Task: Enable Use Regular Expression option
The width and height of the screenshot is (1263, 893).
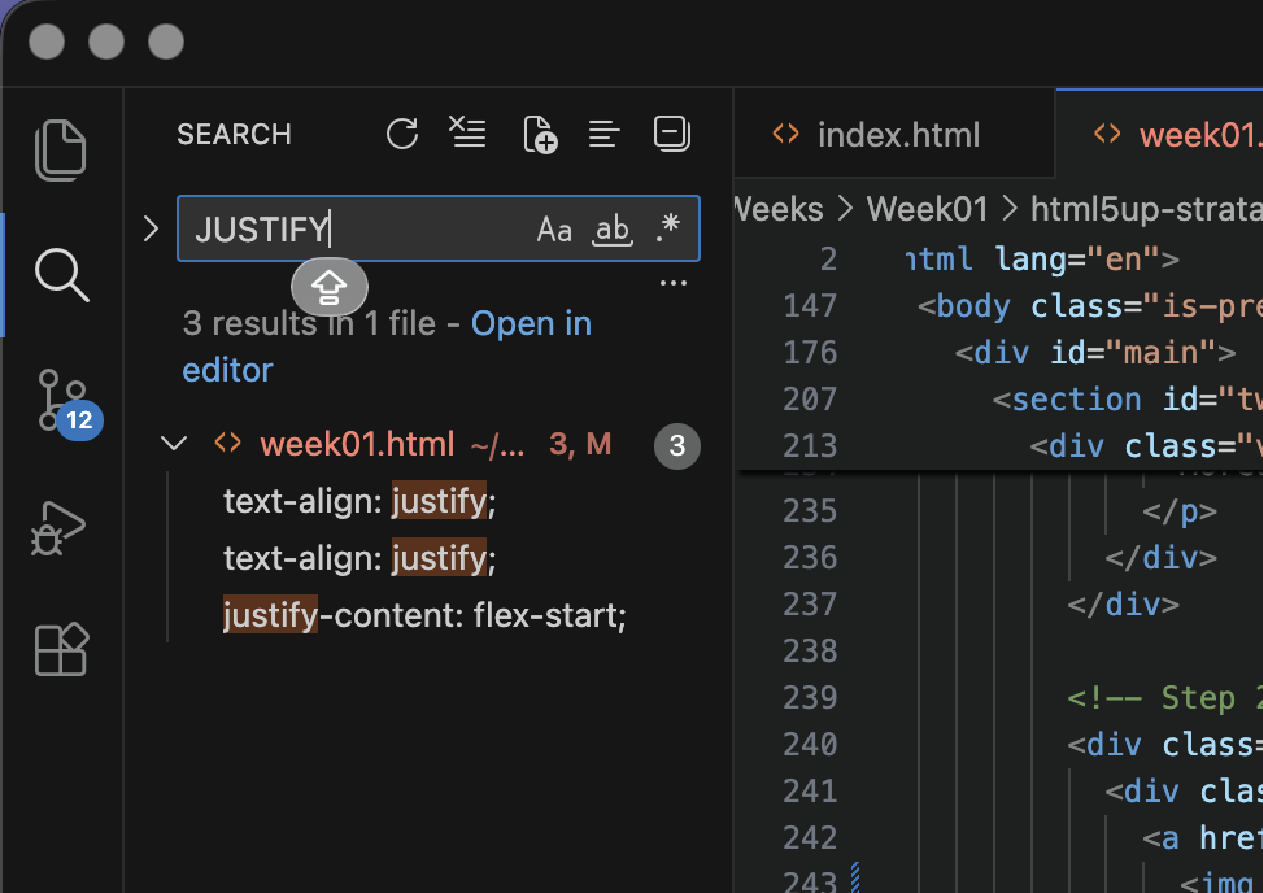Action: click(668, 229)
